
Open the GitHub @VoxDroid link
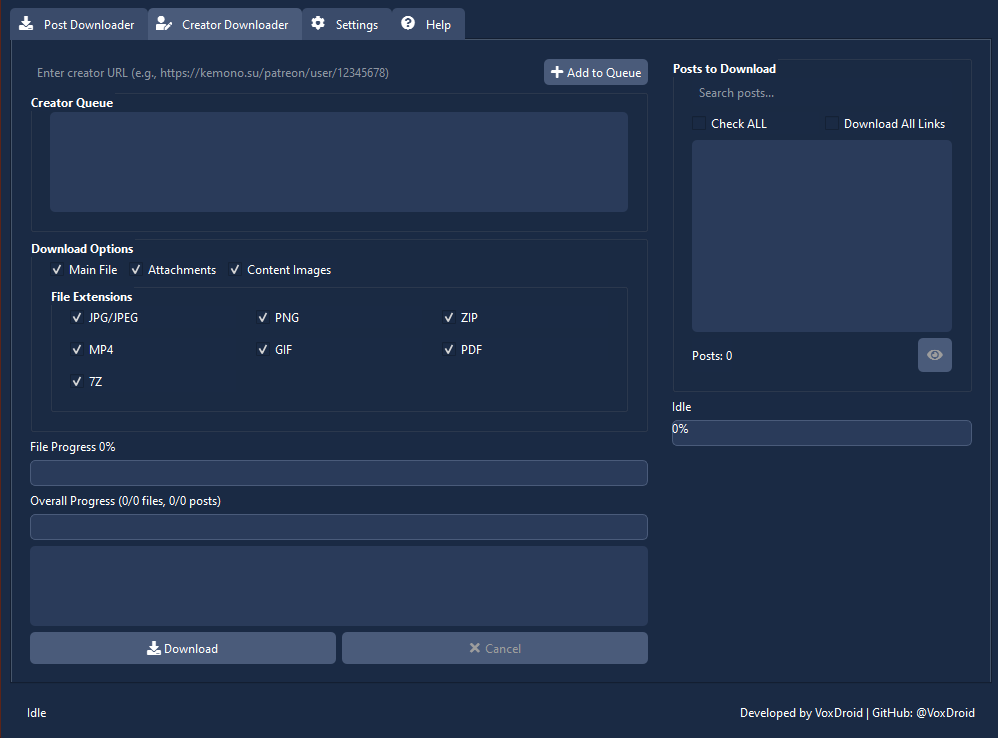coord(921,712)
